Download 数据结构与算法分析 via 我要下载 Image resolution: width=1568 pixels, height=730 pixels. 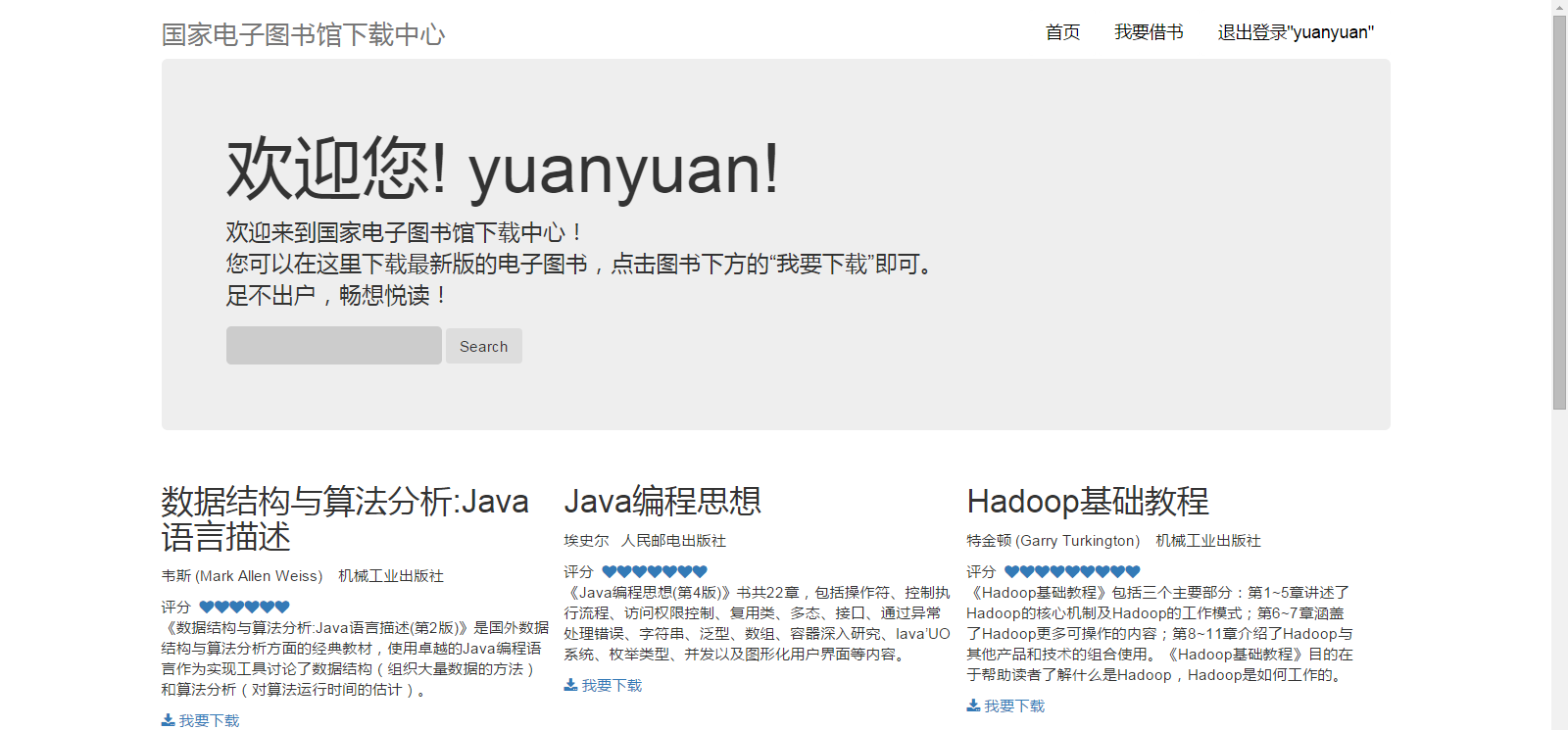[209, 720]
